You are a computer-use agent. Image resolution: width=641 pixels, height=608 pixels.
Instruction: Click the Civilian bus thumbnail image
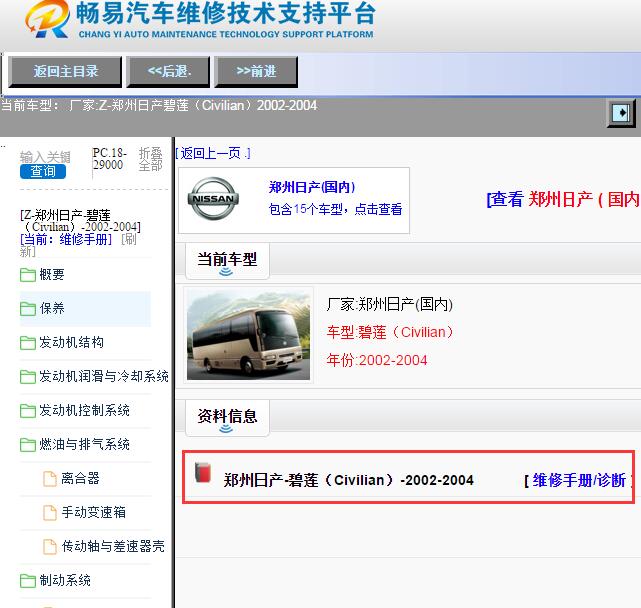[x=248, y=335]
